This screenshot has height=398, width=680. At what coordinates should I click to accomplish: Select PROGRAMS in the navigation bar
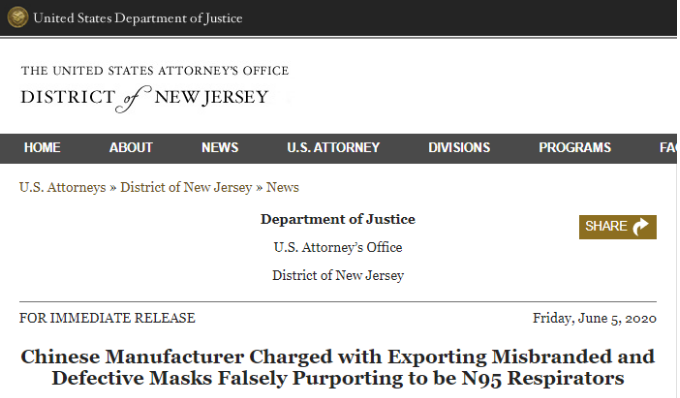[575, 148]
